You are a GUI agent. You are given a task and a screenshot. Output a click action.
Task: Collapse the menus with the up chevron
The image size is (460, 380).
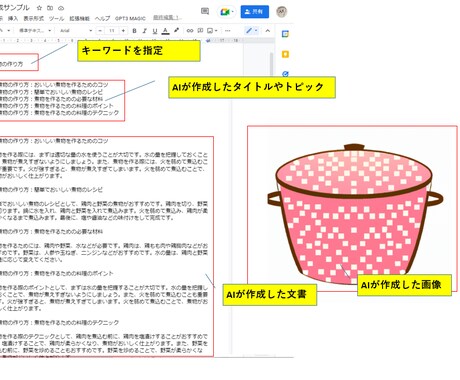coord(268,31)
